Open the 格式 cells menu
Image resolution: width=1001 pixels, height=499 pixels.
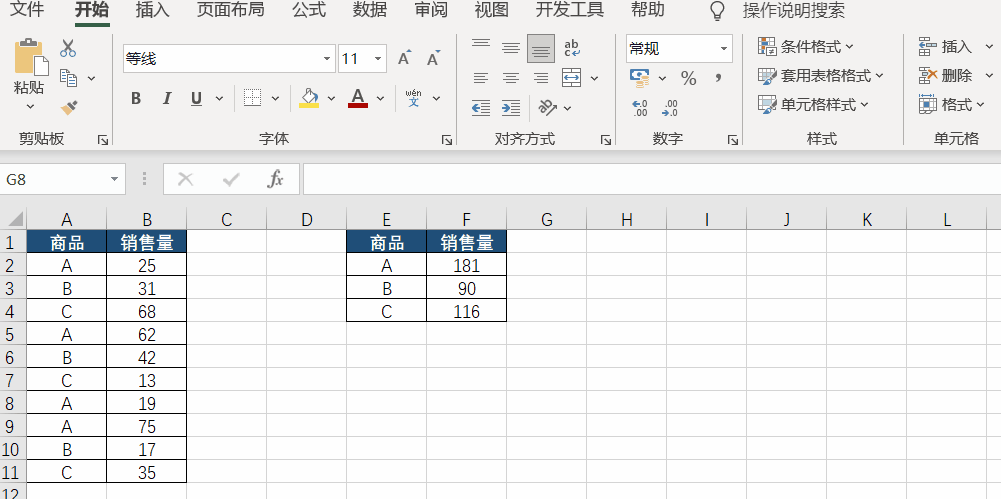pyautogui.click(x=952, y=104)
